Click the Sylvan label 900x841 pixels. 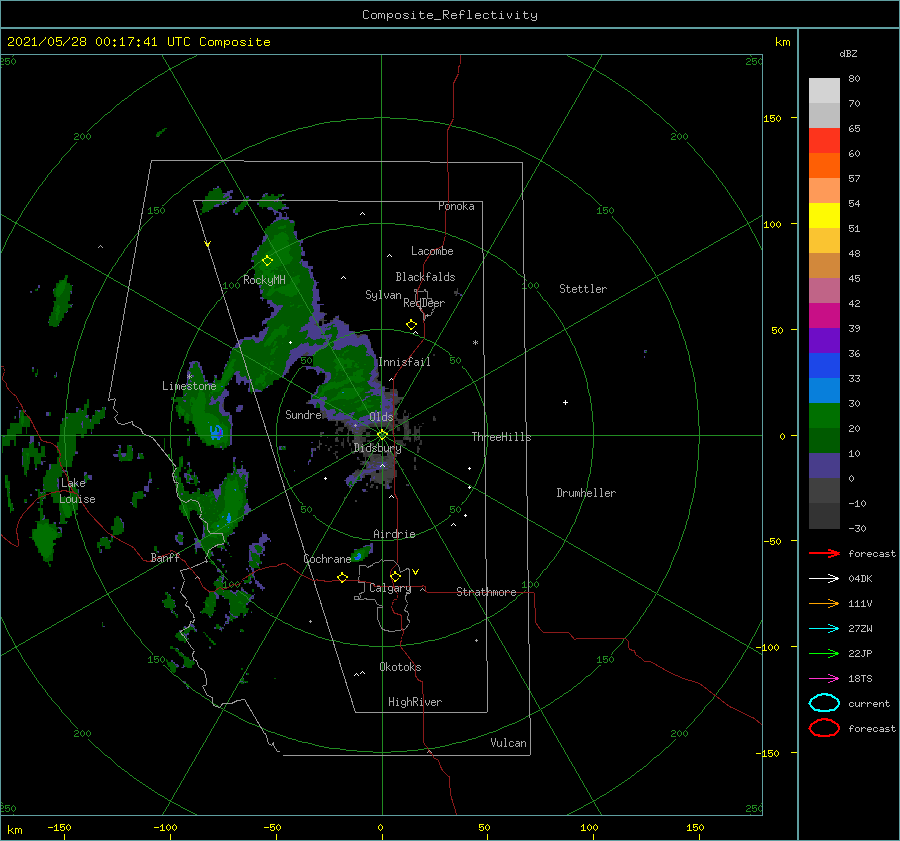[383, 295]
